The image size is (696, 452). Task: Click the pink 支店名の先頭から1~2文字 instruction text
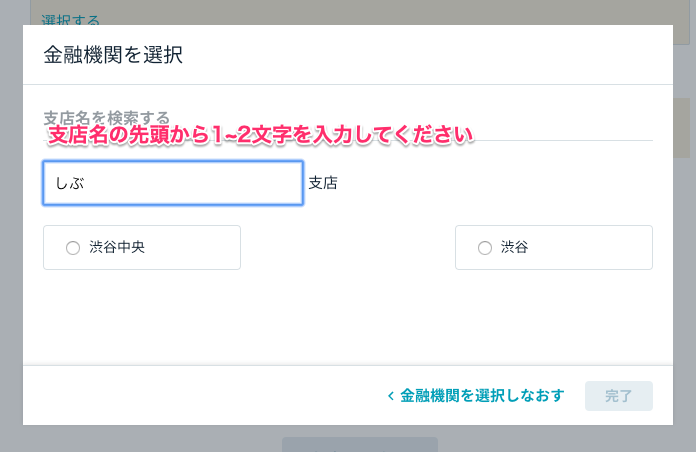pos(261,135)
